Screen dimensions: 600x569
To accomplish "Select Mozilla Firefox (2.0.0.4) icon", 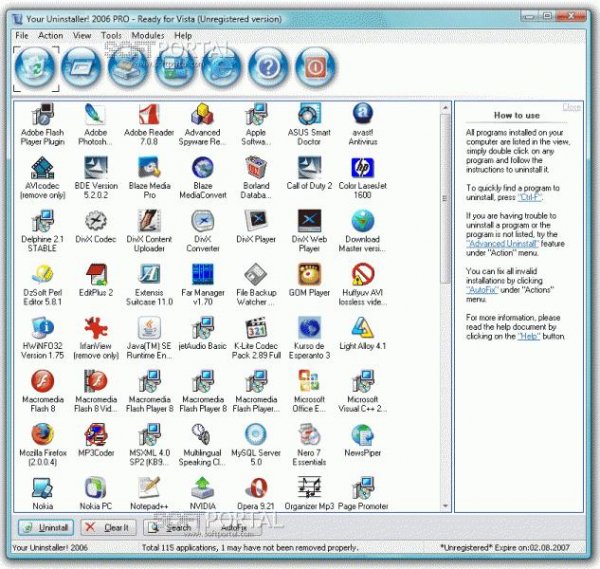I will pyautogui.click(x=42, y=434).
